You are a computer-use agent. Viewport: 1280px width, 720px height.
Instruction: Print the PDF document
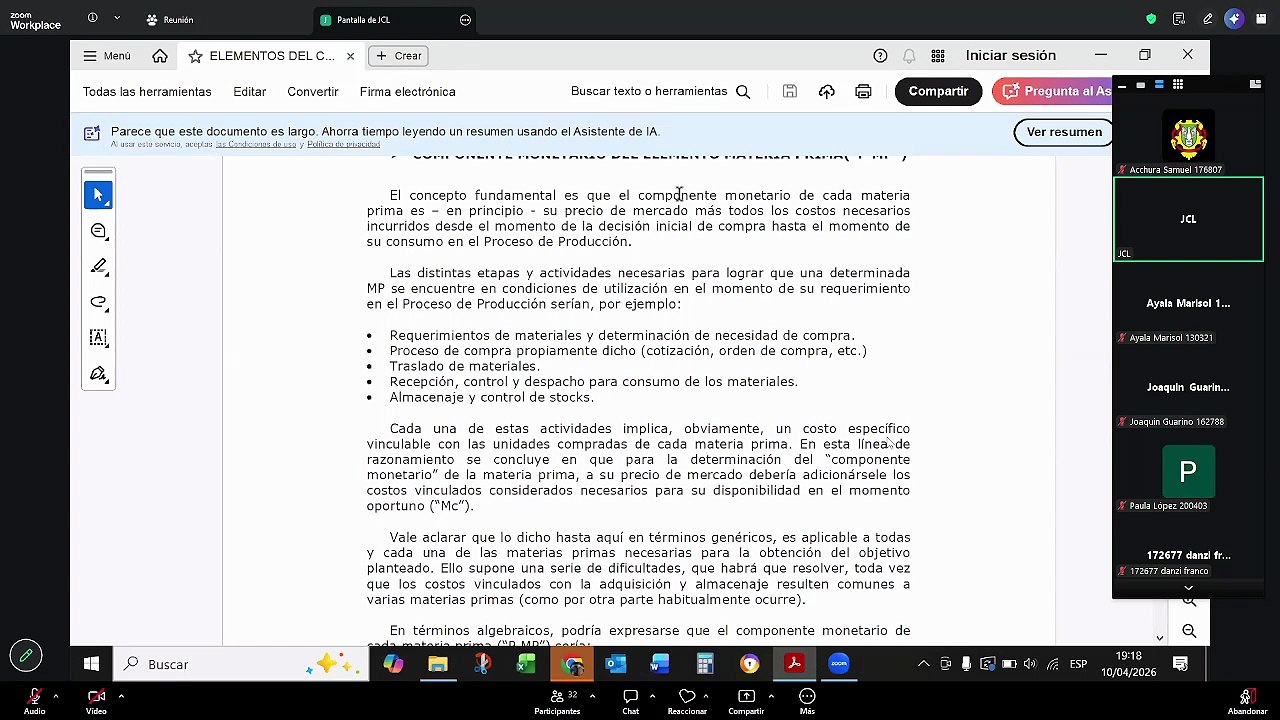point(863,92)
